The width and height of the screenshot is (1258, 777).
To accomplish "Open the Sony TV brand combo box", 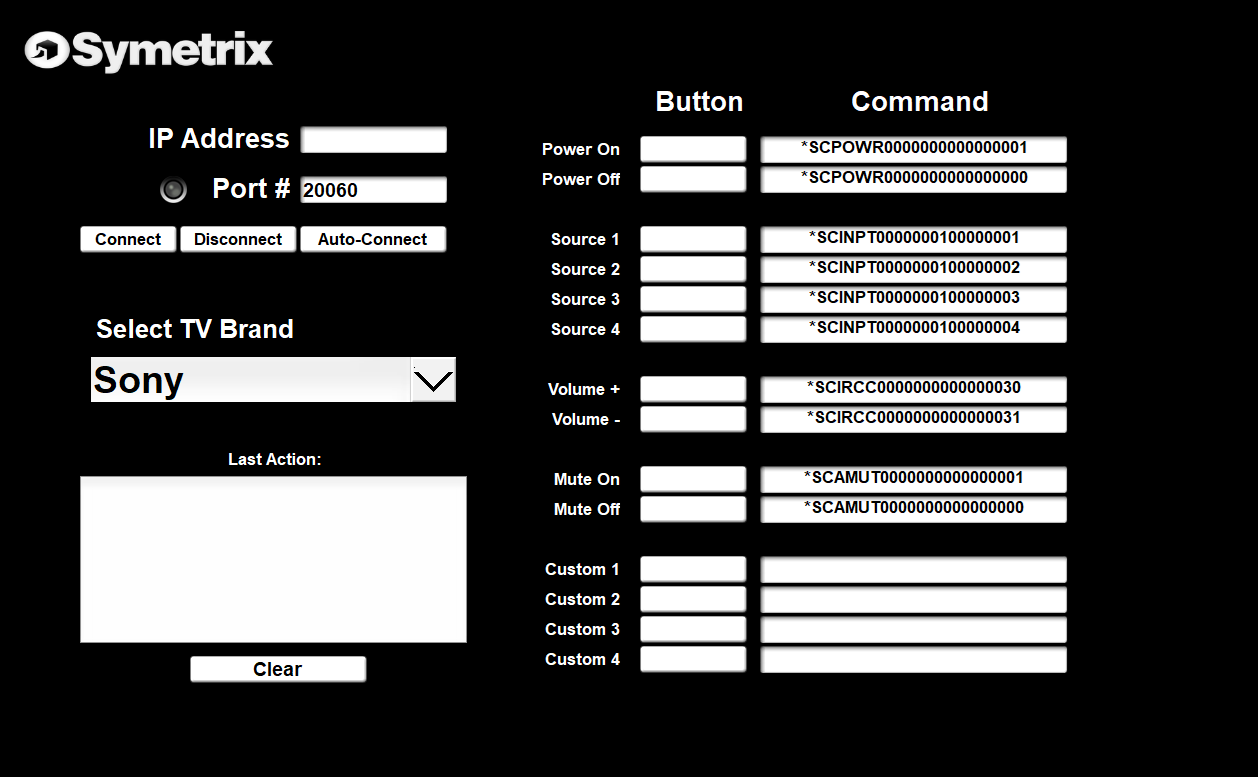I will pyautogui.click(x=250, y=380).
